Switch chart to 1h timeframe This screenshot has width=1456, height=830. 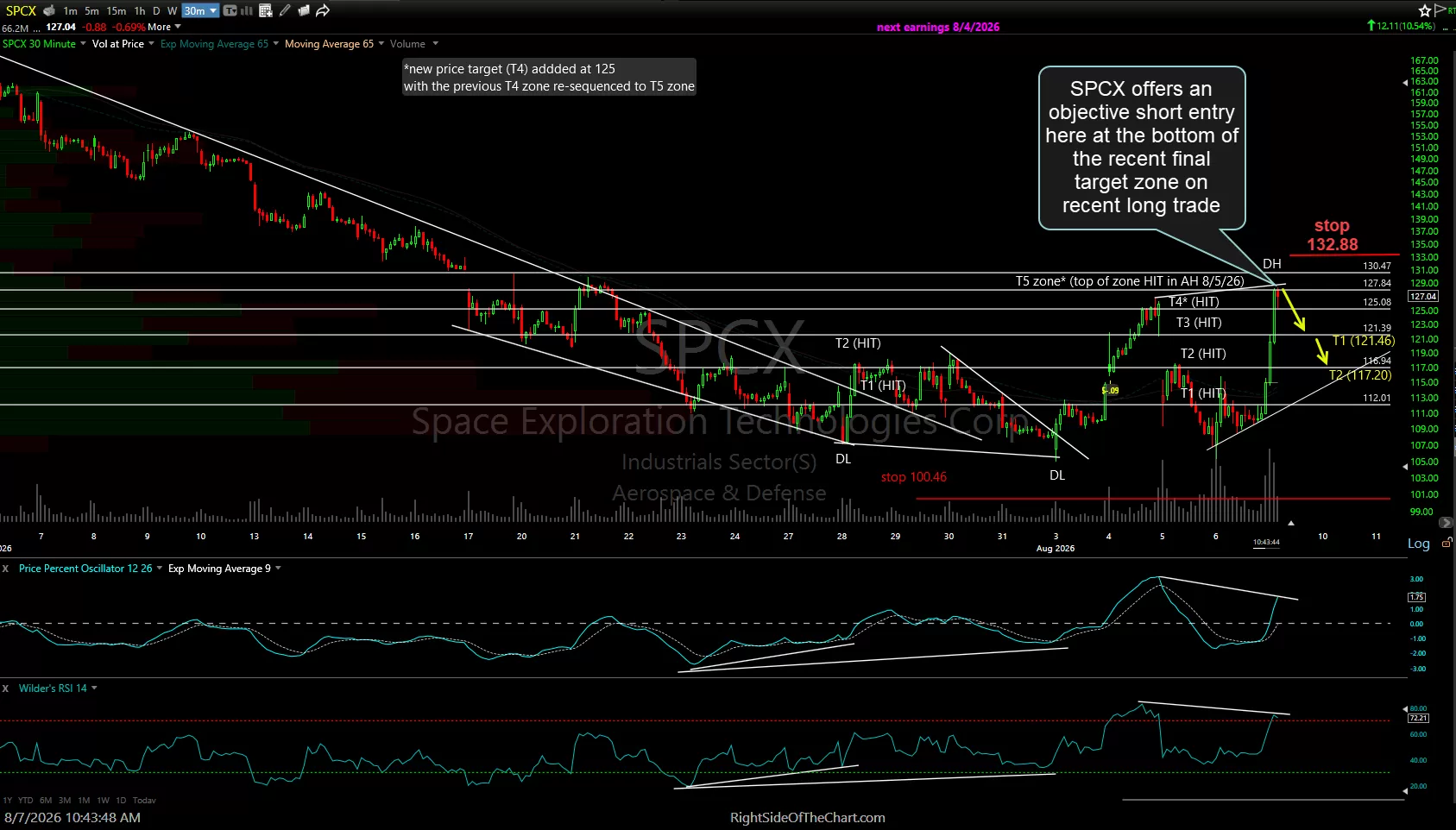[x=140, y=11]
